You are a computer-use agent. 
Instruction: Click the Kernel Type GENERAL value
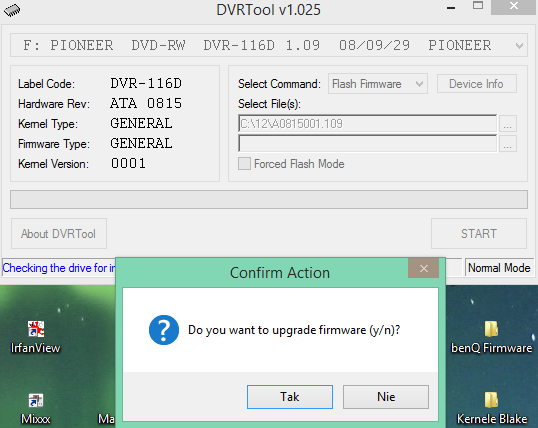[x=141, y=123]
